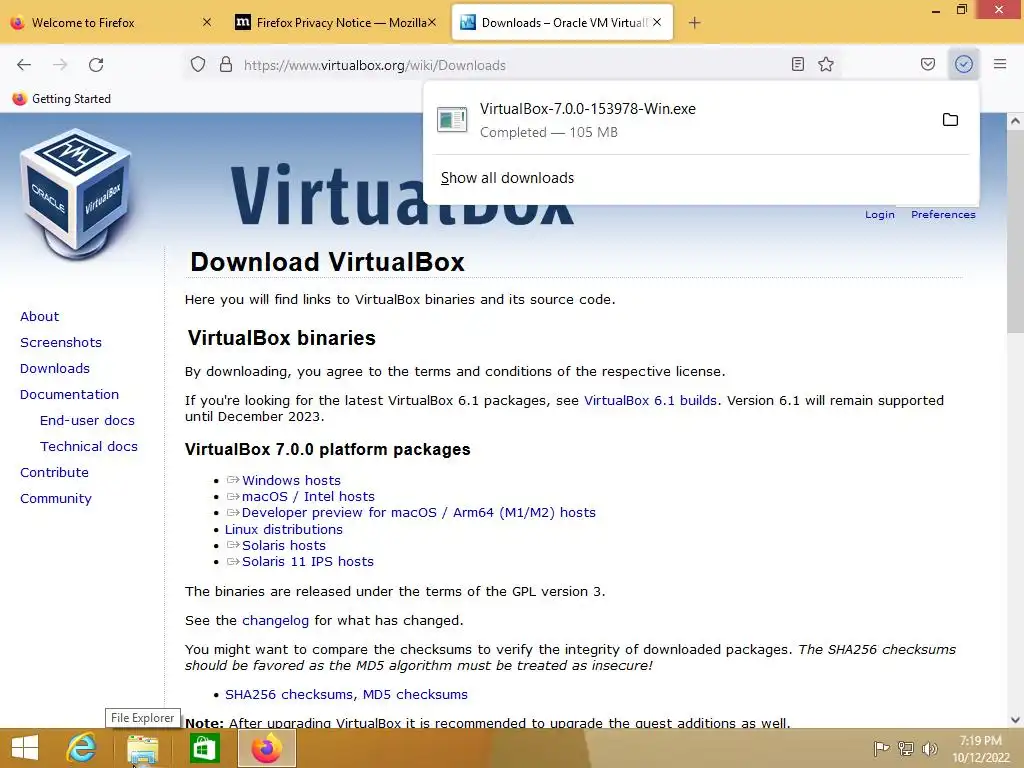Download macOS / Intel hosts package
This screenshot has width=1024, height=768.
308,497
